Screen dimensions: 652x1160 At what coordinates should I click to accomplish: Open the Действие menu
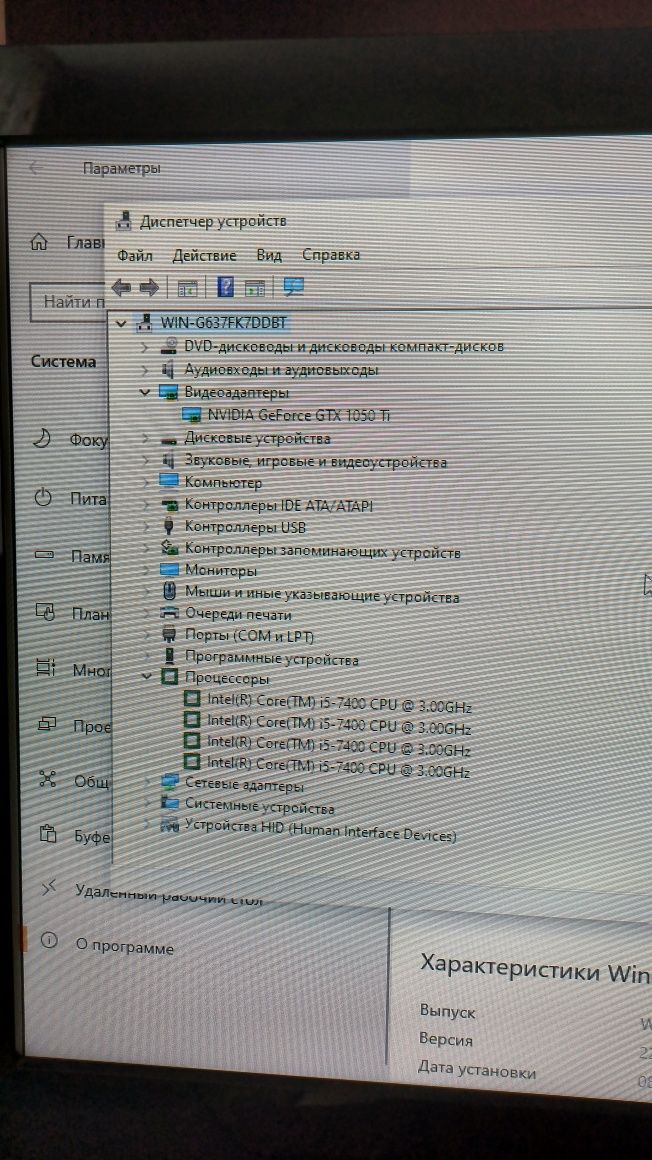point(204,256)
